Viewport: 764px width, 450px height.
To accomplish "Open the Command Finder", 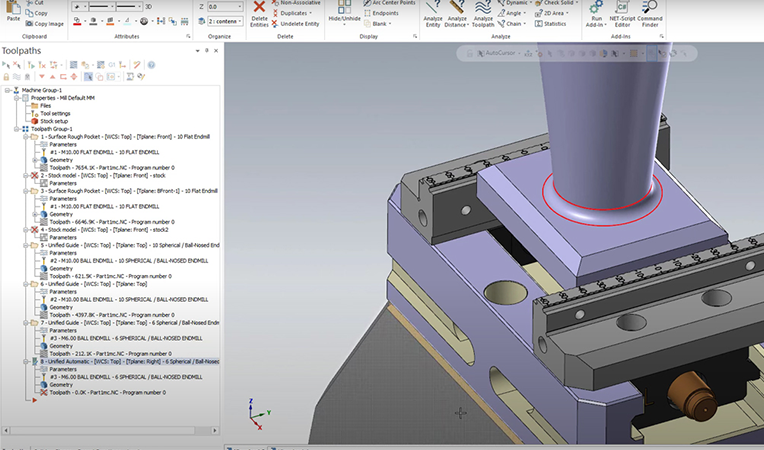I will click(x=650, y=8).
